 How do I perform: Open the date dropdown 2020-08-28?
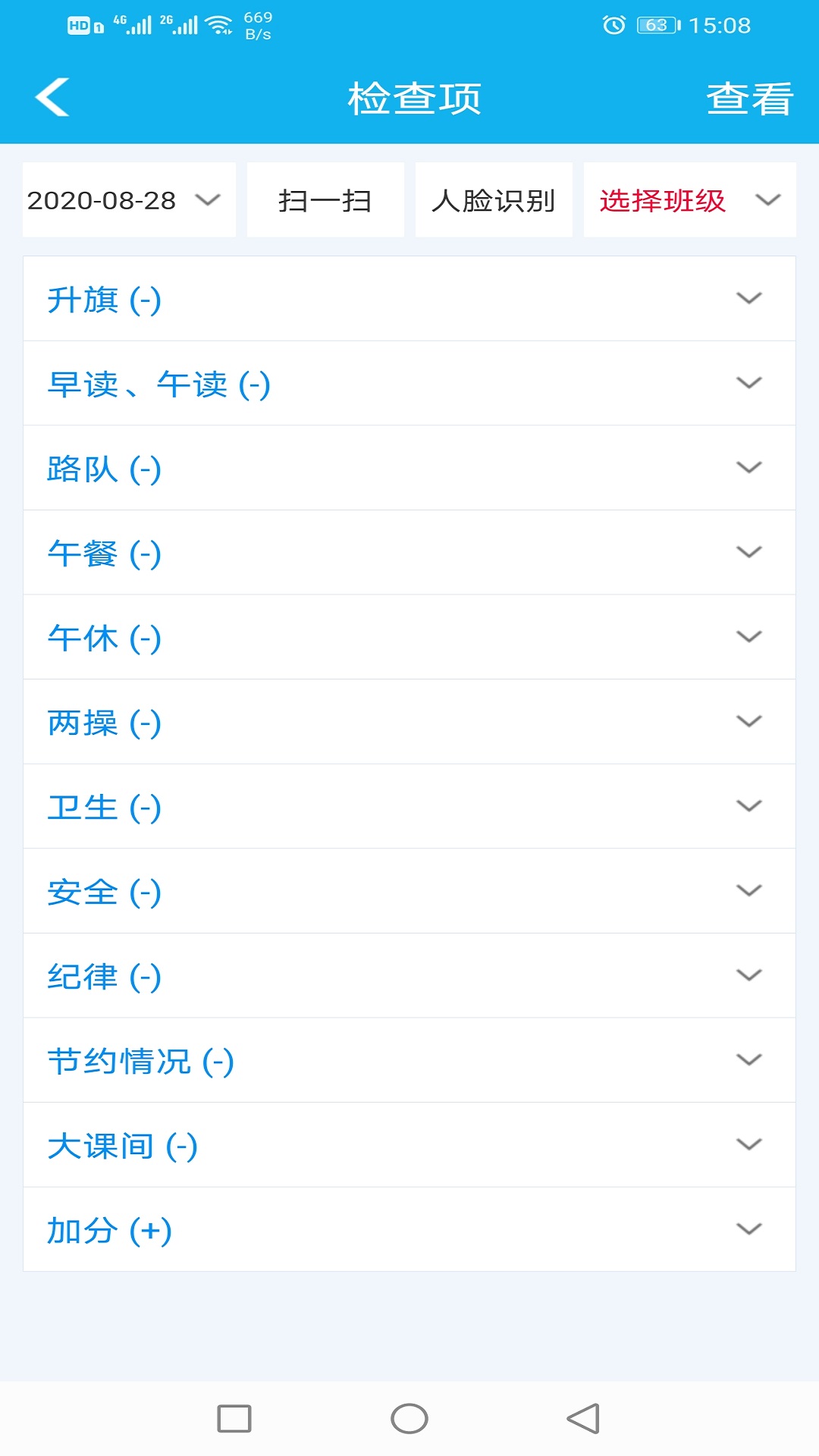click(129, 200)
